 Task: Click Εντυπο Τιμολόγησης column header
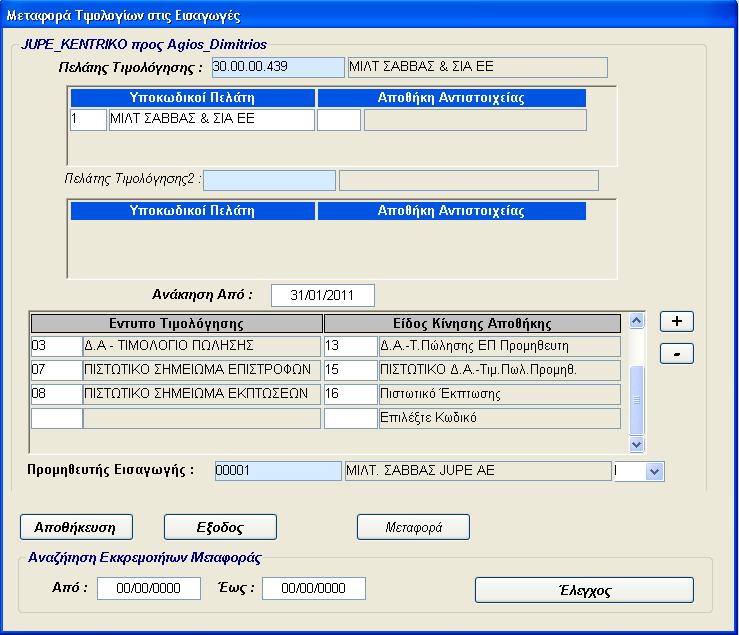click(177, 323)
